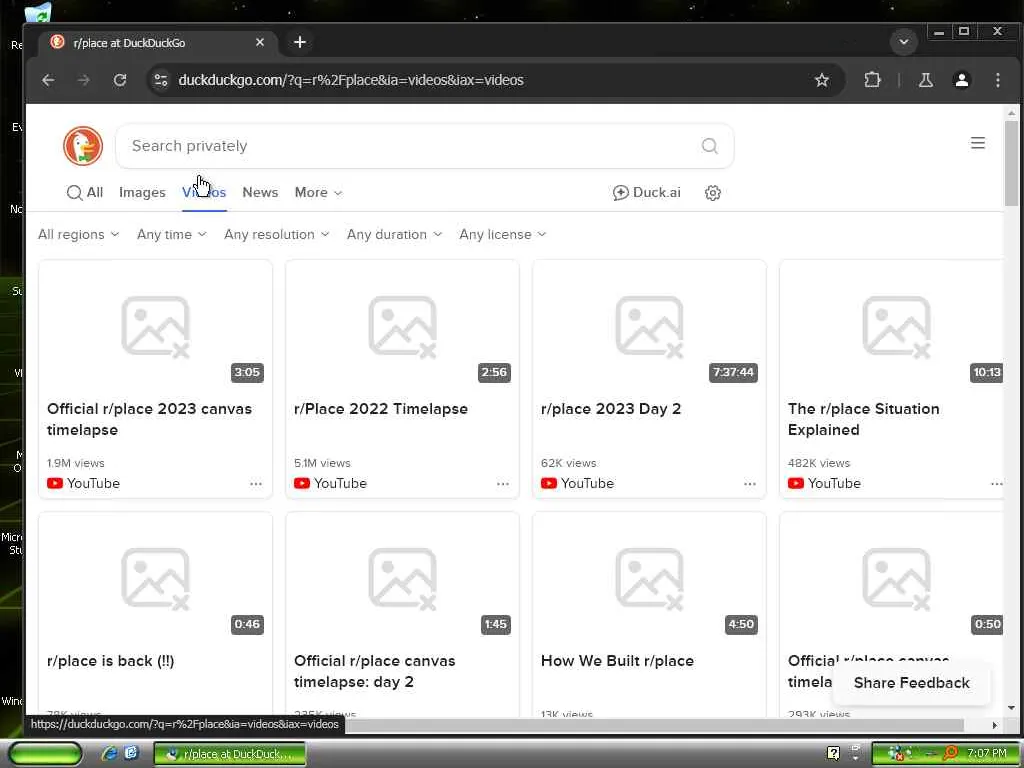Click the Share Feedback button
Image resolution: width=1024 pixels, height=768 pixels.
[x=911, y=683]
